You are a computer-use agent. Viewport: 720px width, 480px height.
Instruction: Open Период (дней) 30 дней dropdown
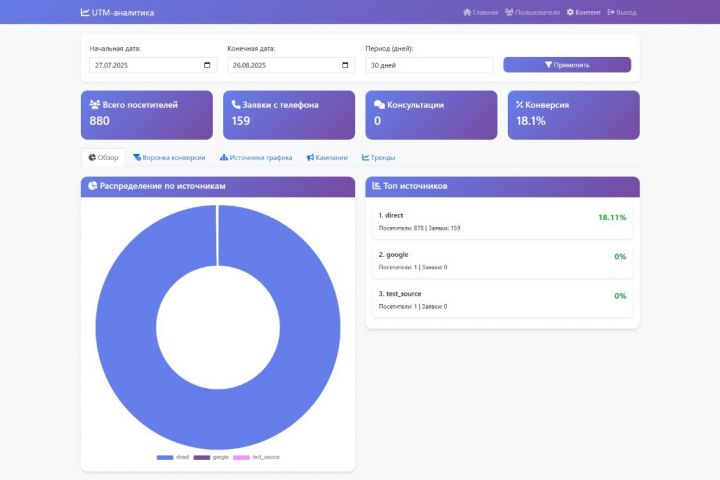pyautogui.click(x=429, y=65)
